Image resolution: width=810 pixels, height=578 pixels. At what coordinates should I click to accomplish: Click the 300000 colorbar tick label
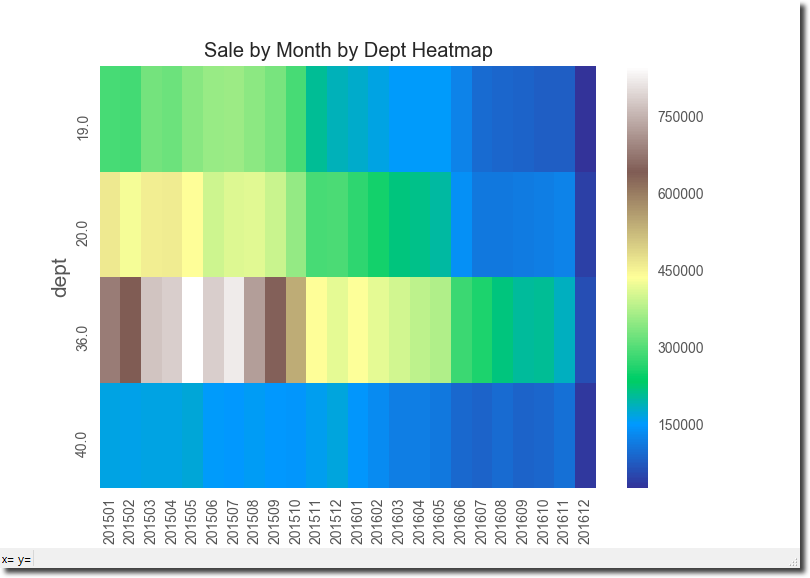680,348
